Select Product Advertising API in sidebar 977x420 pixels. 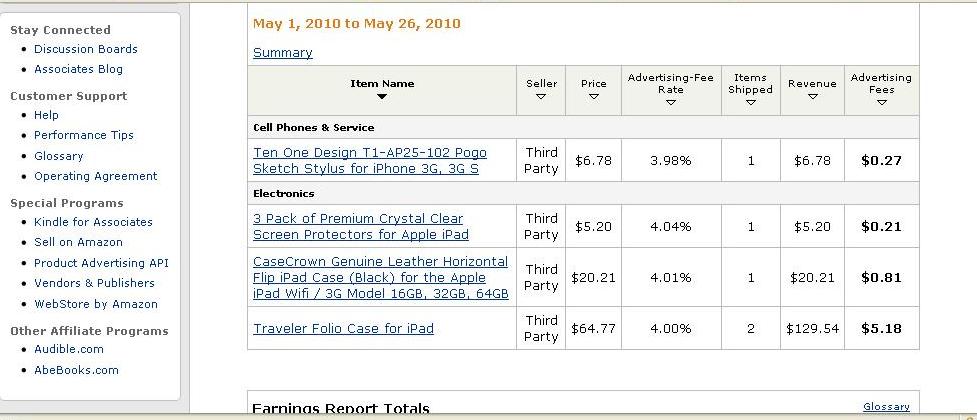[x=101, y=263]
